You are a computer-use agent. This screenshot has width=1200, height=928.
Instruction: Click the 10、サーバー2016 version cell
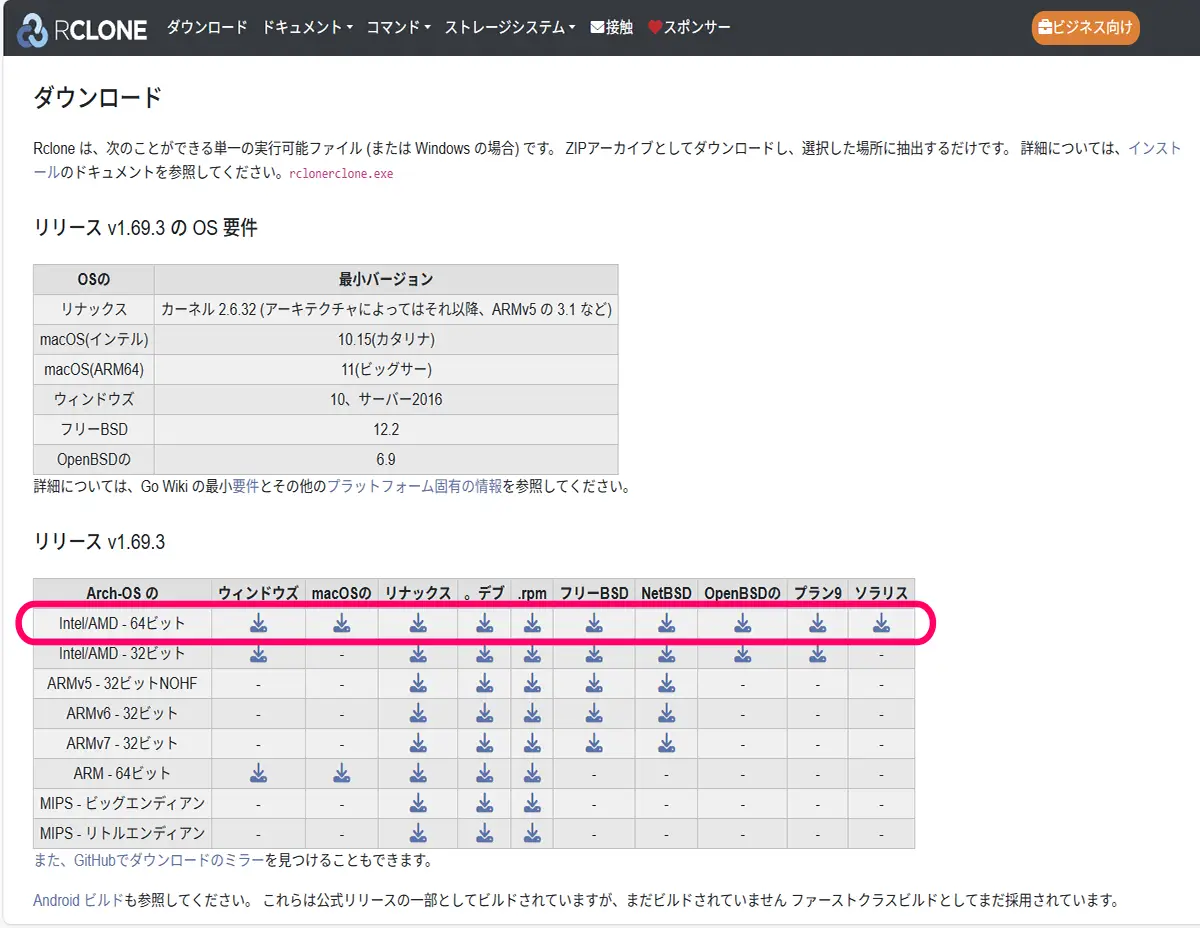pyautogui.click(x=386, y=399)
